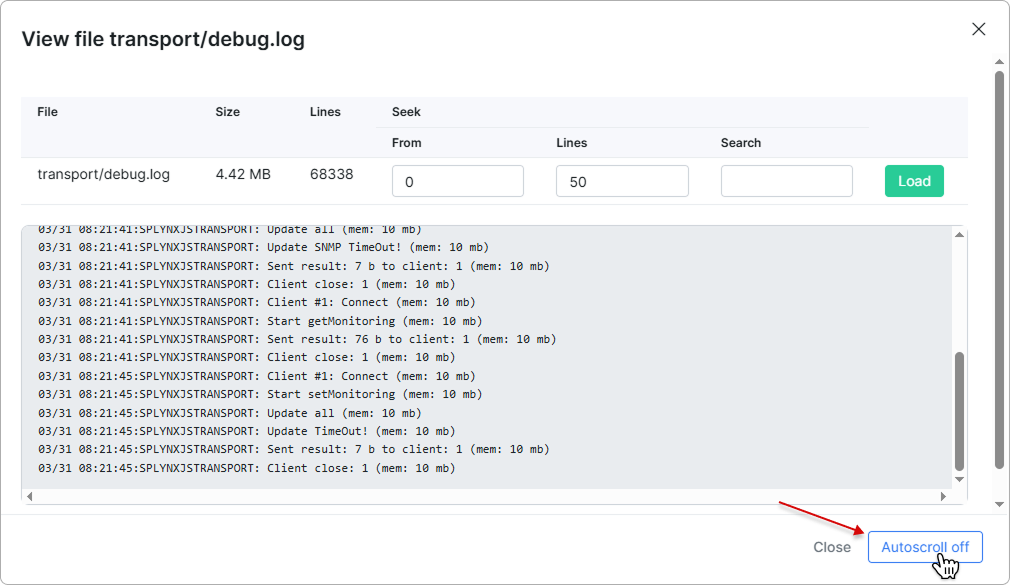Image resolution: width=1010 pixels, height=585 pixels.
Task: Click the Search column label
Action: pos(741,143)
